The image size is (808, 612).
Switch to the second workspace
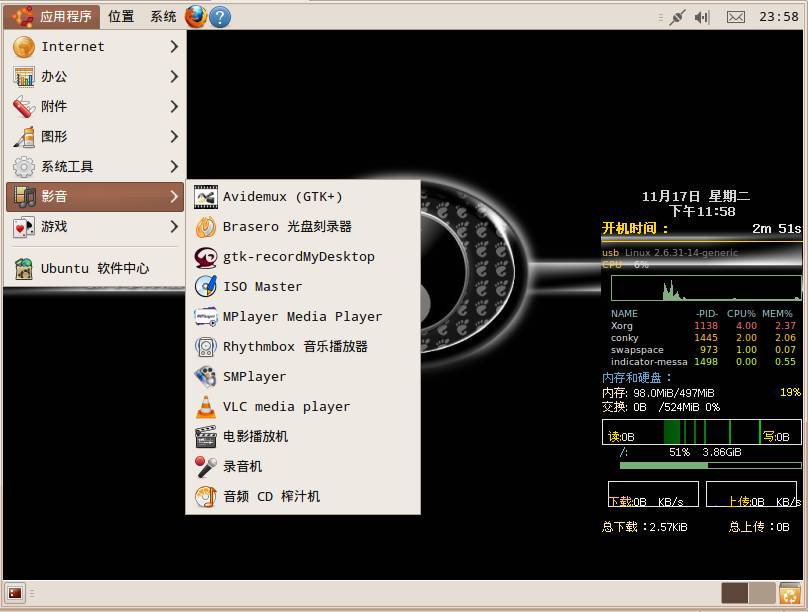point(762,593)
